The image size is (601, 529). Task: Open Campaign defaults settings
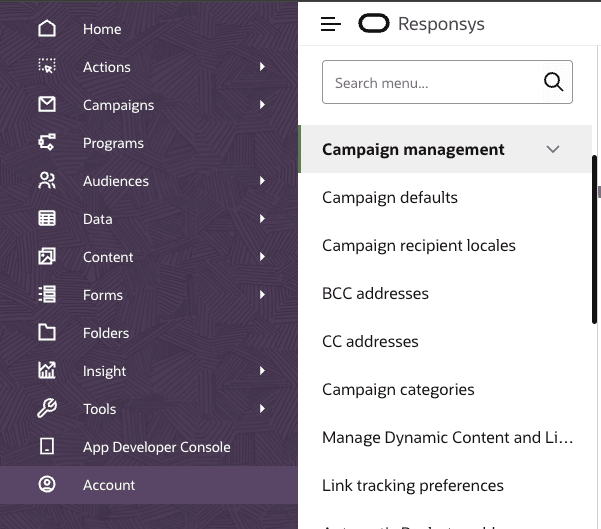pyautogui.click(x=389, y=198)
